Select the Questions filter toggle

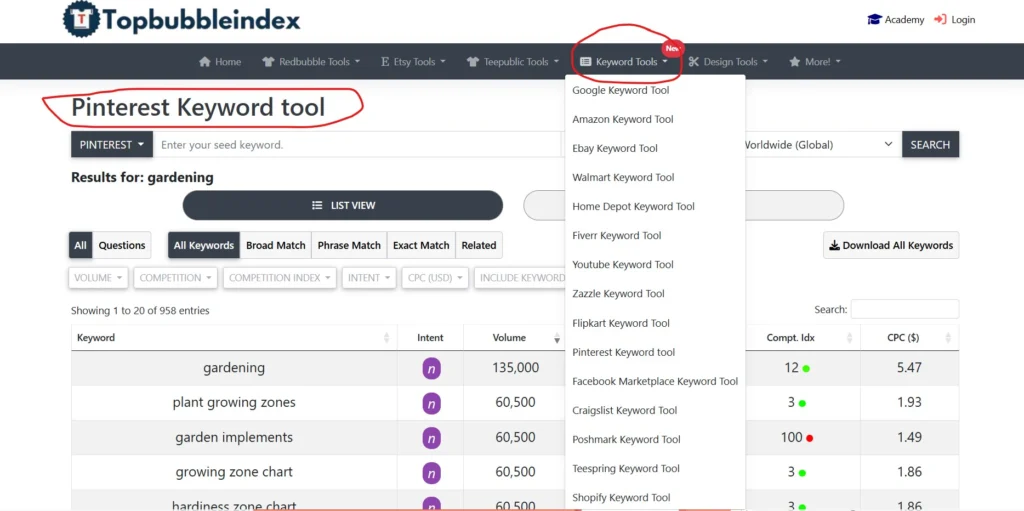tap(121, 245)
